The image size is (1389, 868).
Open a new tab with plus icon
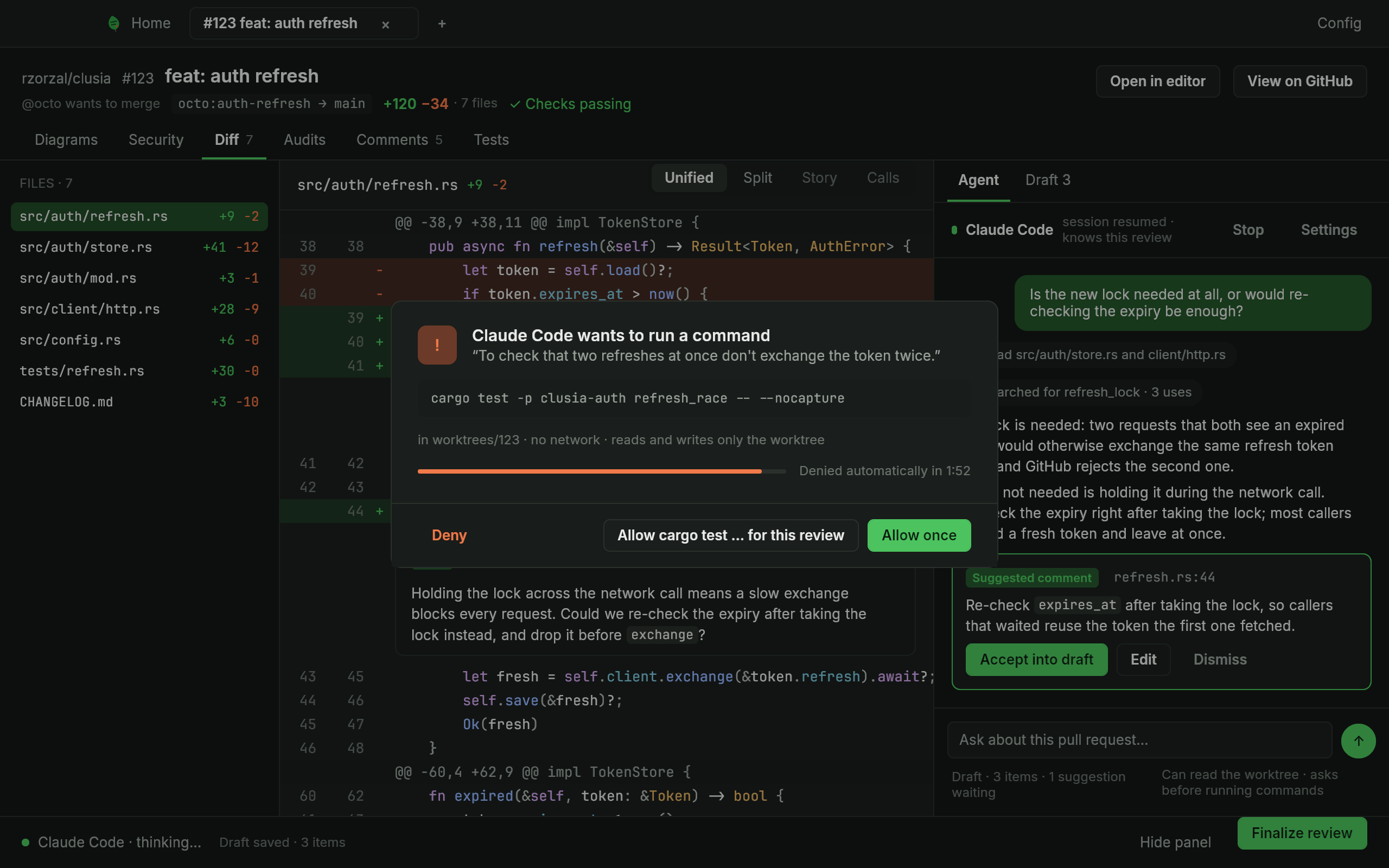coord(441,23)
